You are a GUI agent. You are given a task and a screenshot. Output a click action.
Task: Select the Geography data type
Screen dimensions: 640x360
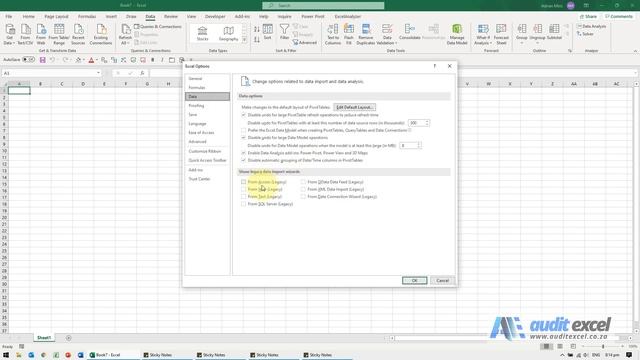[x=228, y=33]
